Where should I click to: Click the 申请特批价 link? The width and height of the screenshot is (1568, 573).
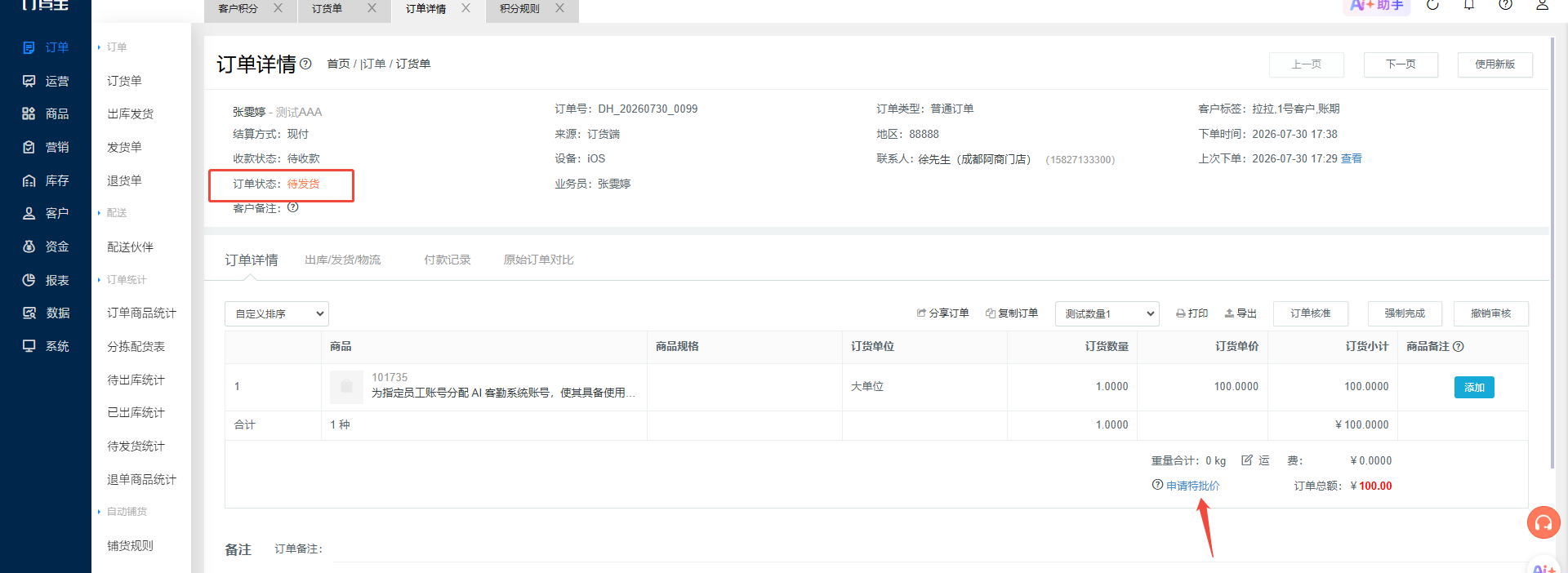coord(1192,486)
